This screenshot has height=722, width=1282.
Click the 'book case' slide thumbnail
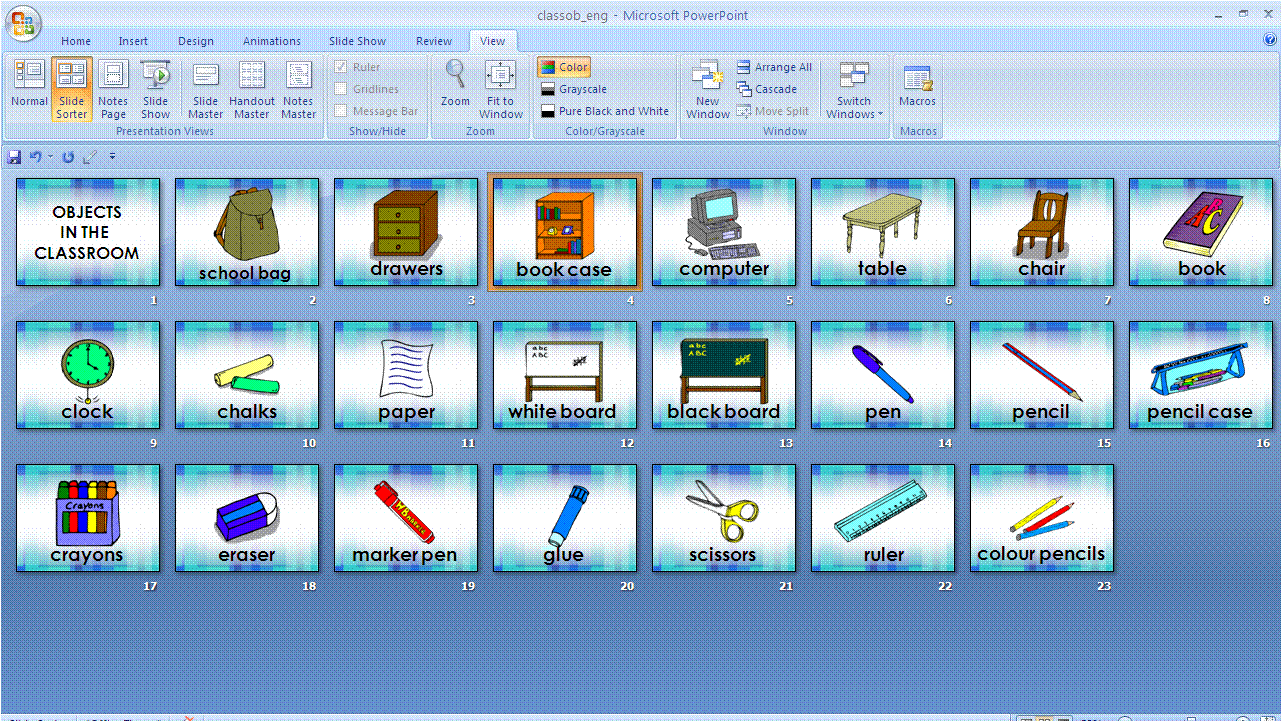pos(565,232)
